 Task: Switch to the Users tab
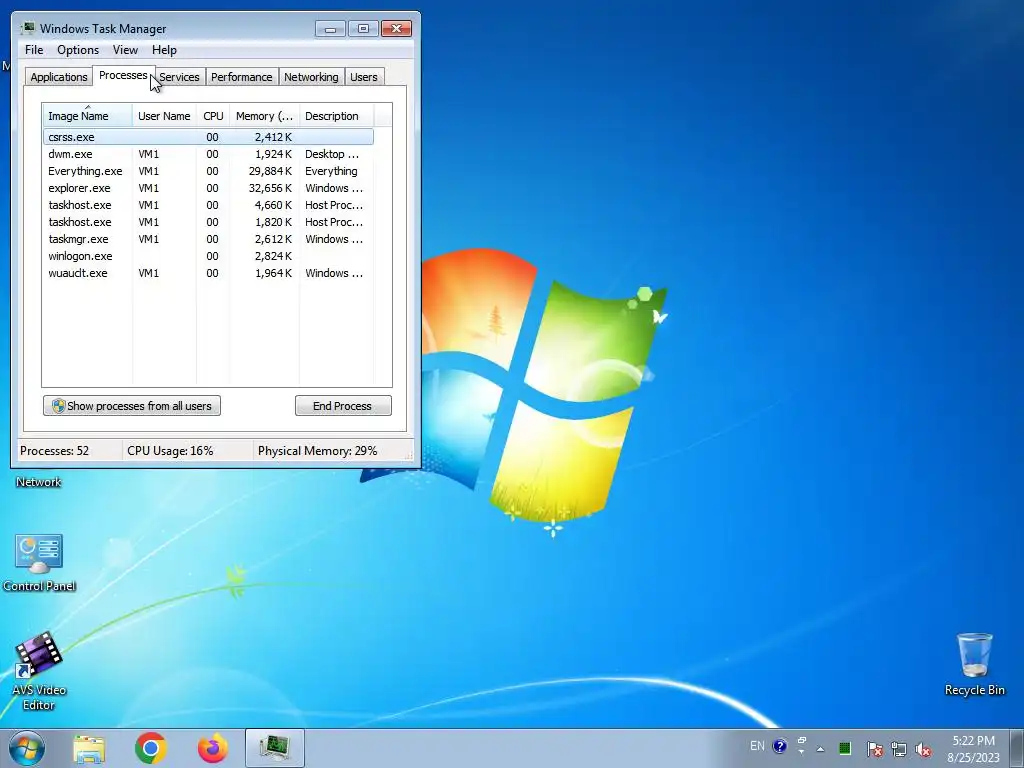tap(364, 77)
